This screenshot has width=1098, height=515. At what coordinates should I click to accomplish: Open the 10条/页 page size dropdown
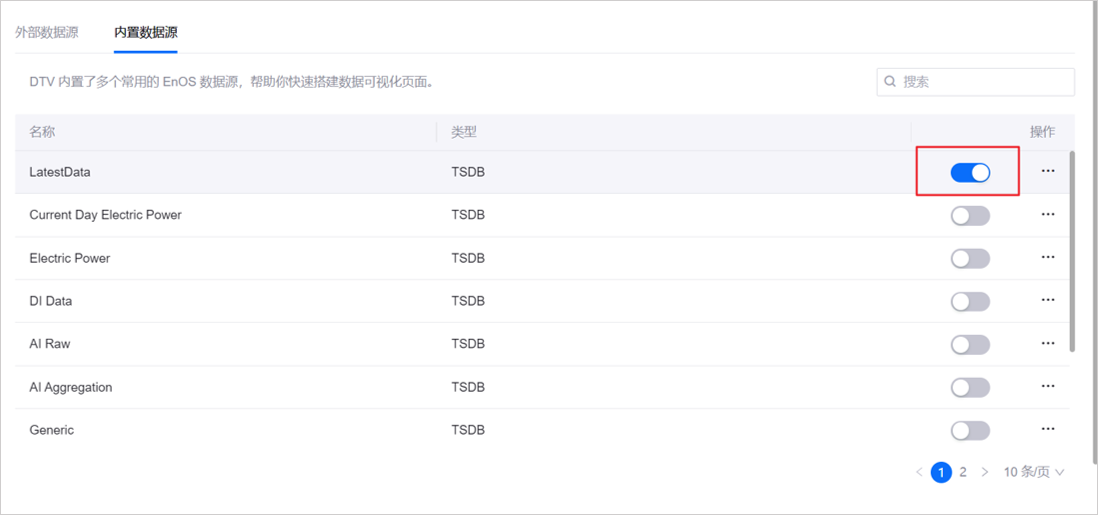coord(1034,472)
